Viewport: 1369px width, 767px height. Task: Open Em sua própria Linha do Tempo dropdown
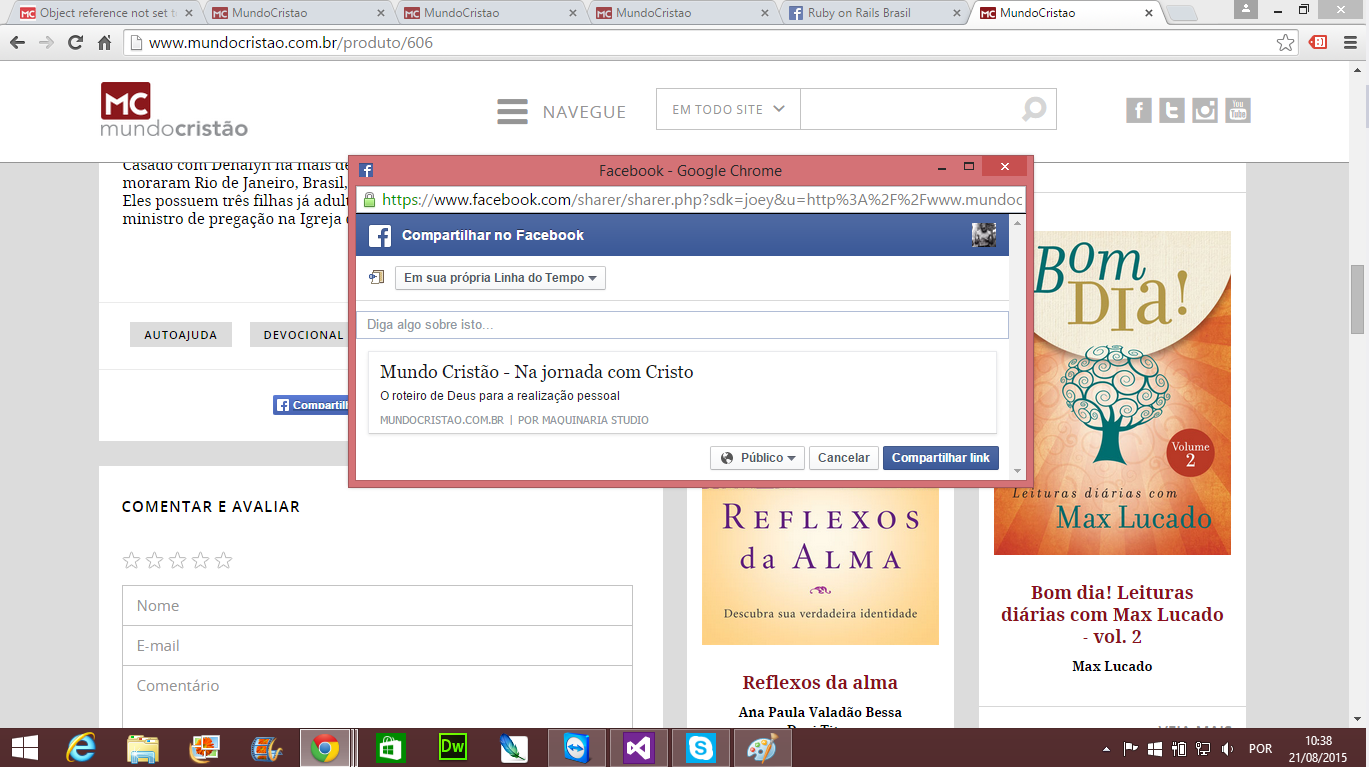click(500, 278)
